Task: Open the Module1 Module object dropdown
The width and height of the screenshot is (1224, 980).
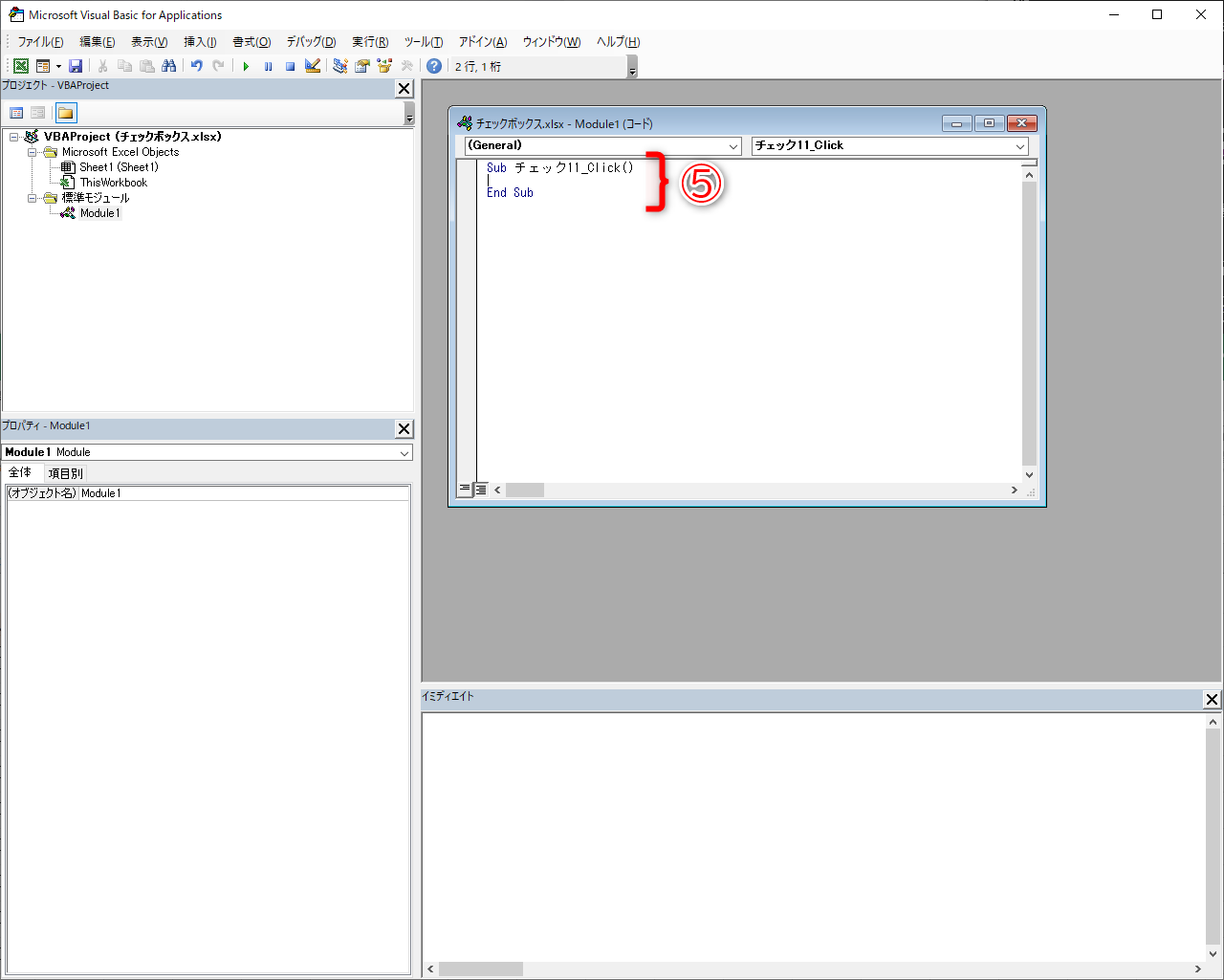Action: point(404,452)
